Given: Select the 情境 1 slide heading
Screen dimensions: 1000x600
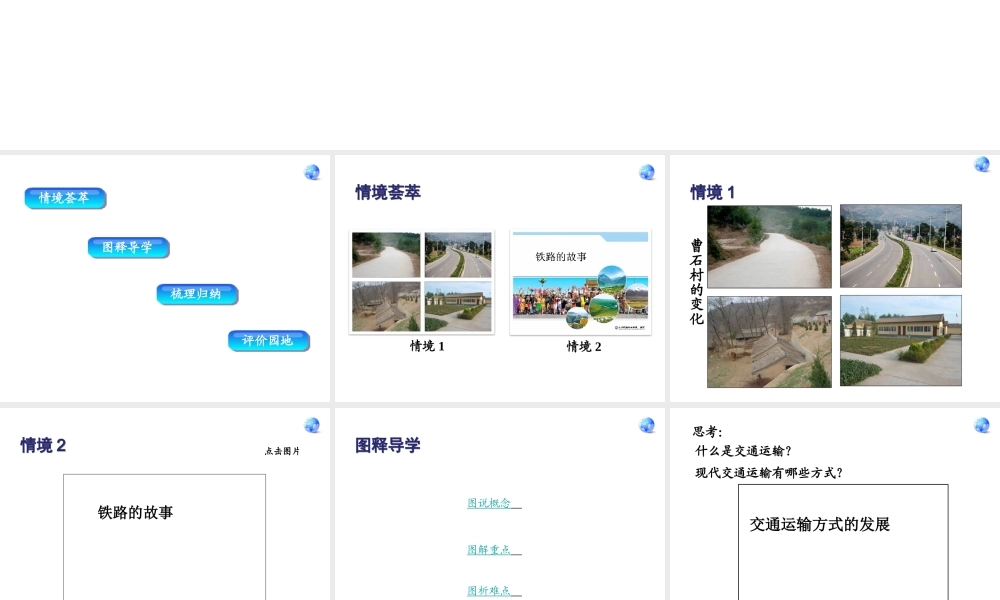Looking at the screenshot, I should (712, 193).
